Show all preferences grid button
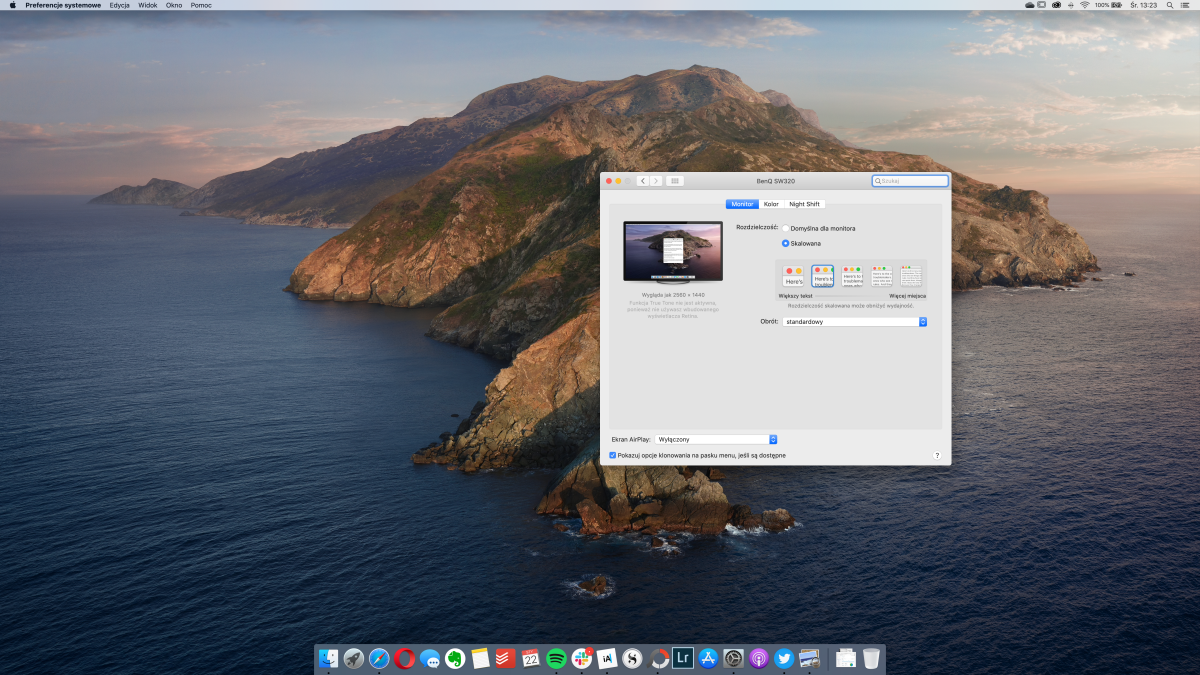The image size is (1200, 675). 675,181
